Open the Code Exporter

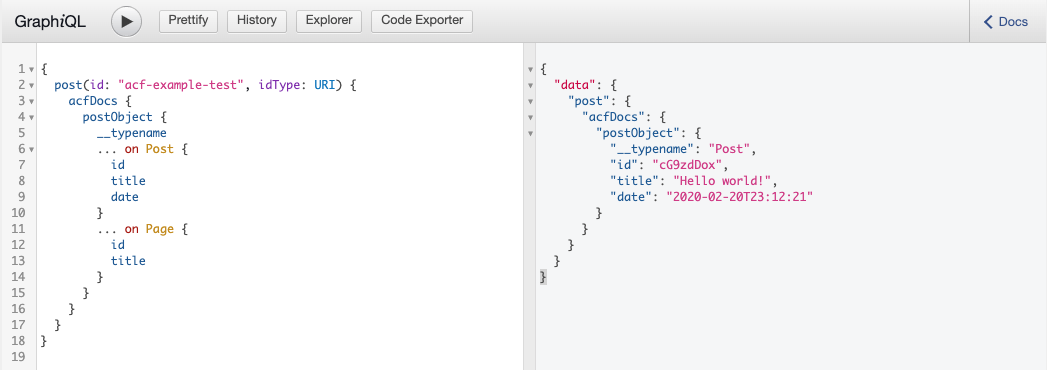click(421, 21)
